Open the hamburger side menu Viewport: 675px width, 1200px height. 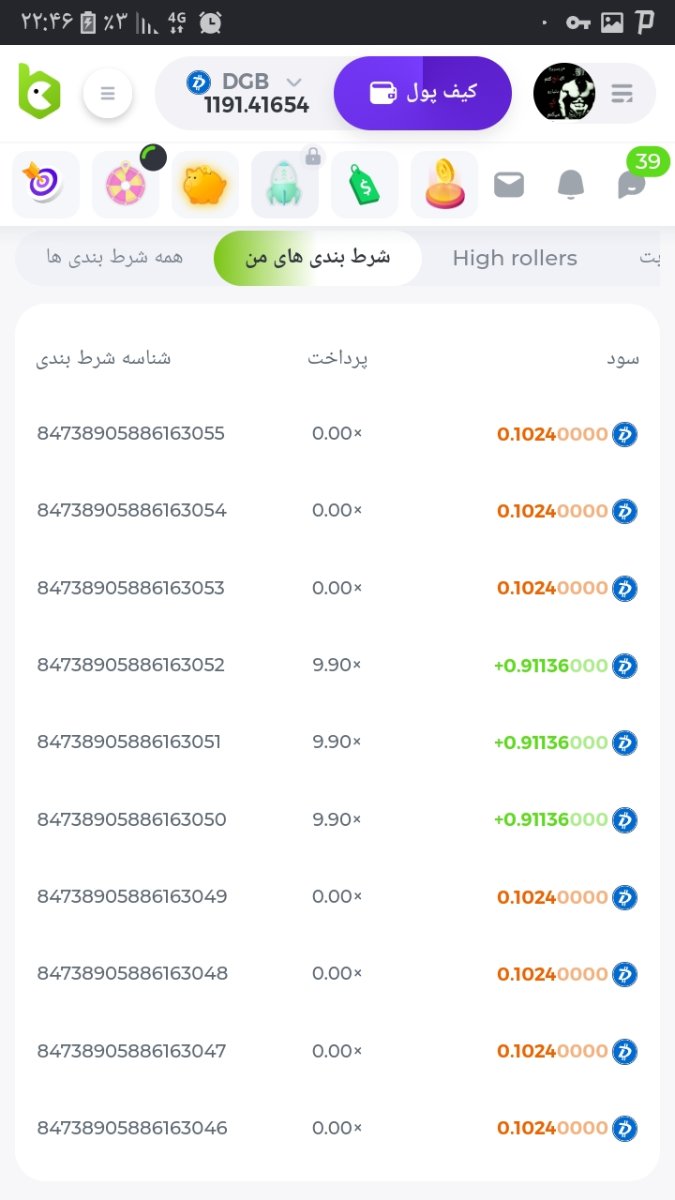[108, 94]
